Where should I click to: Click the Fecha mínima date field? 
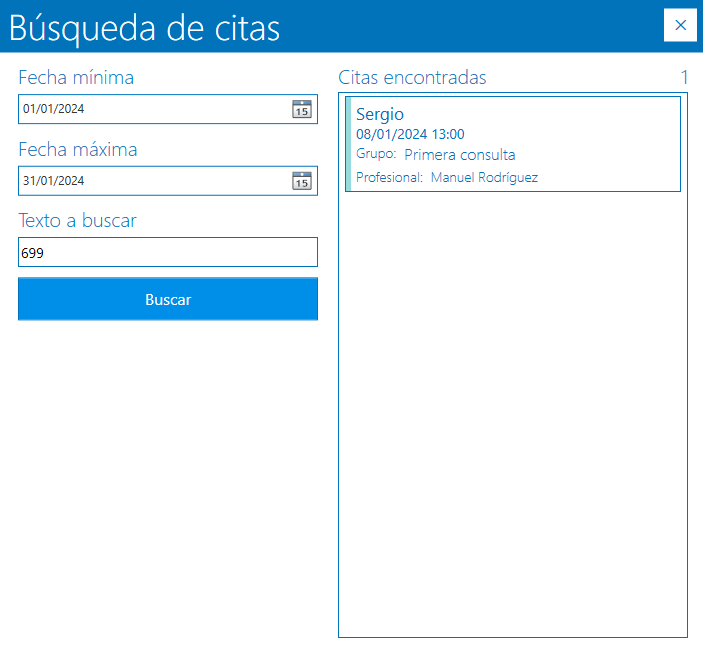click(168, 109)
